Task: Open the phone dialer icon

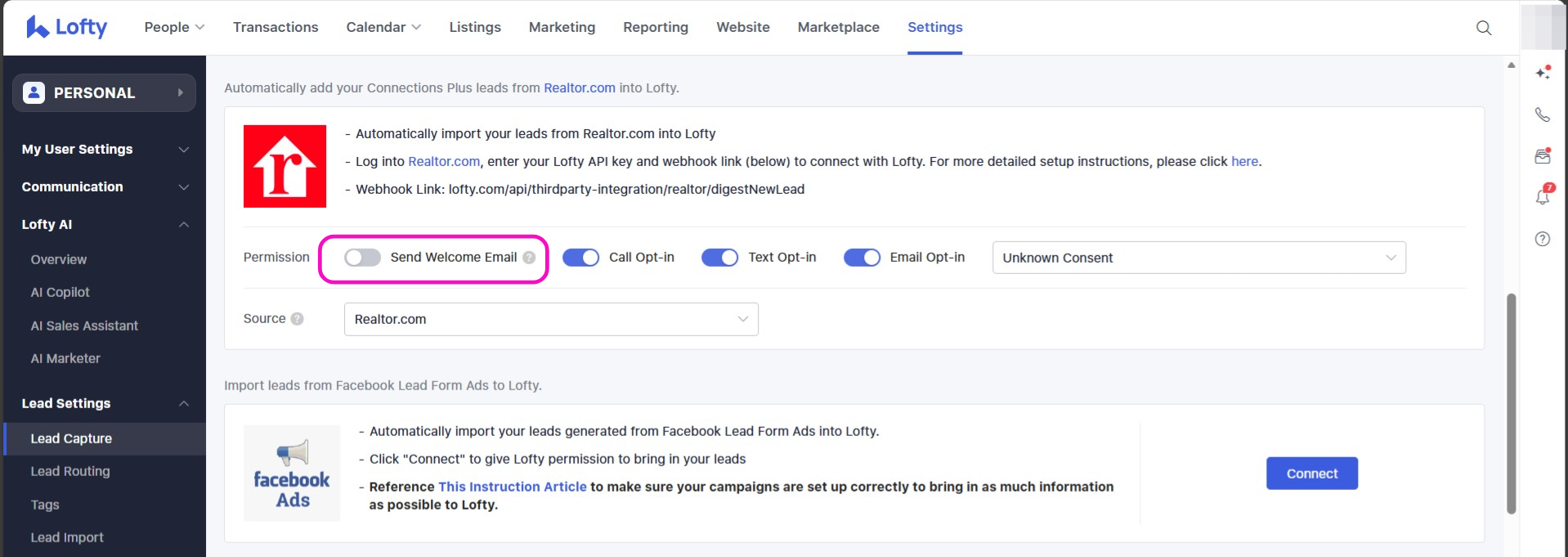Action: point(1542,115)
